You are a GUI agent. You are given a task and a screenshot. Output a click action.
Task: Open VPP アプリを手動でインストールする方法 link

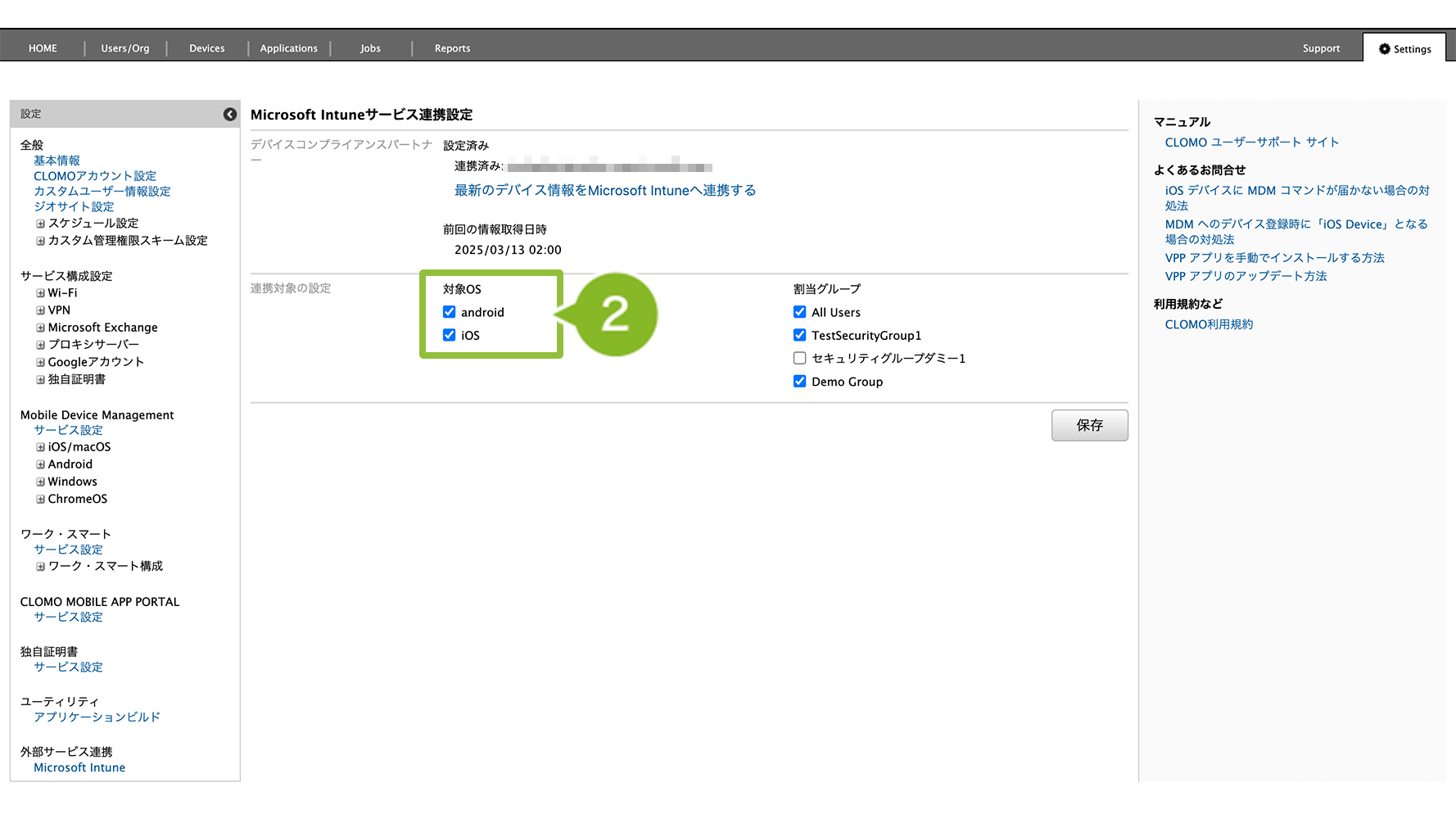click(1274, 257)
